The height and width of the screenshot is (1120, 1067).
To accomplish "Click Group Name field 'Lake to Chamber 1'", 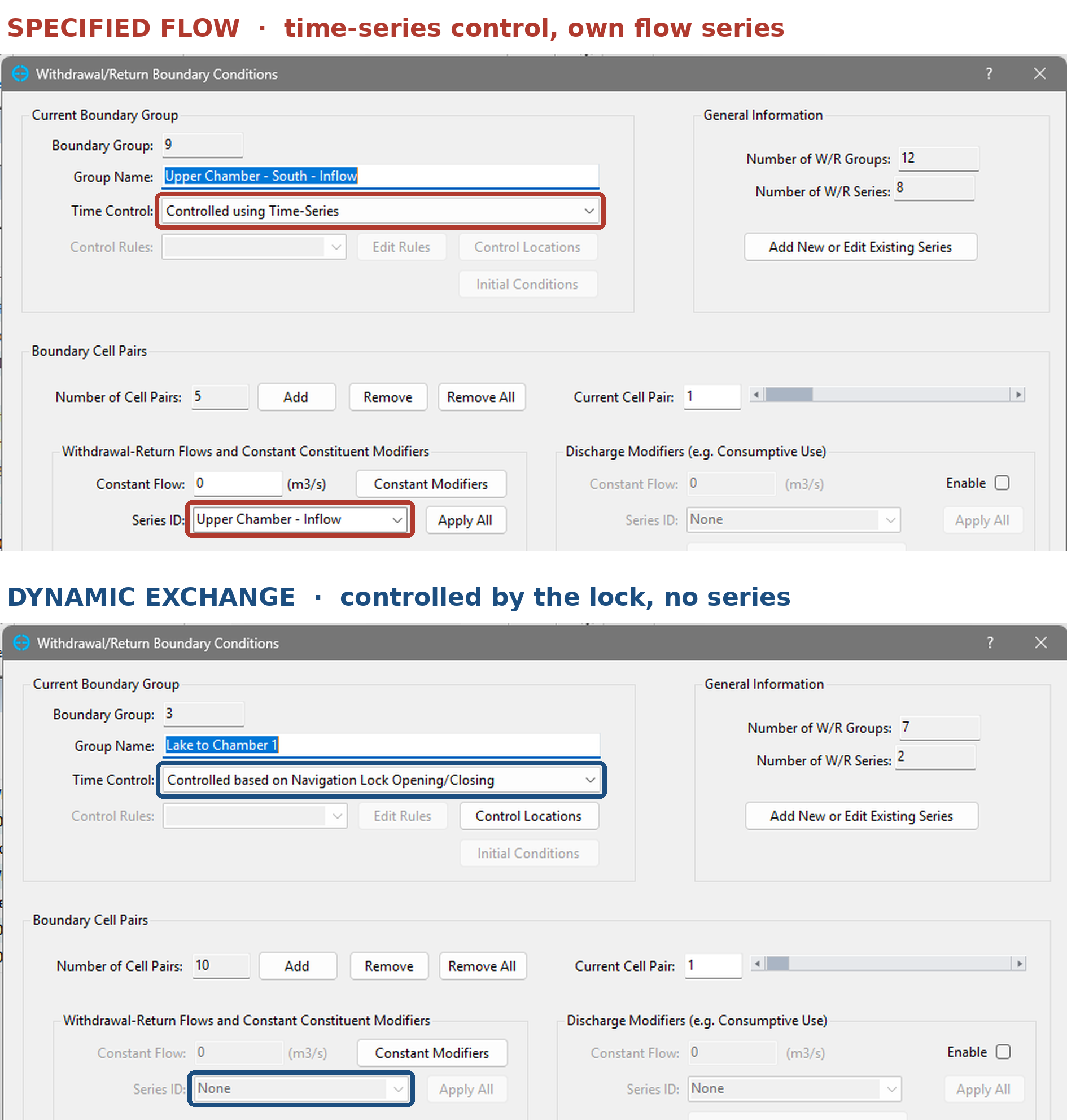I will pyautogui.click(x=381, y=745).
